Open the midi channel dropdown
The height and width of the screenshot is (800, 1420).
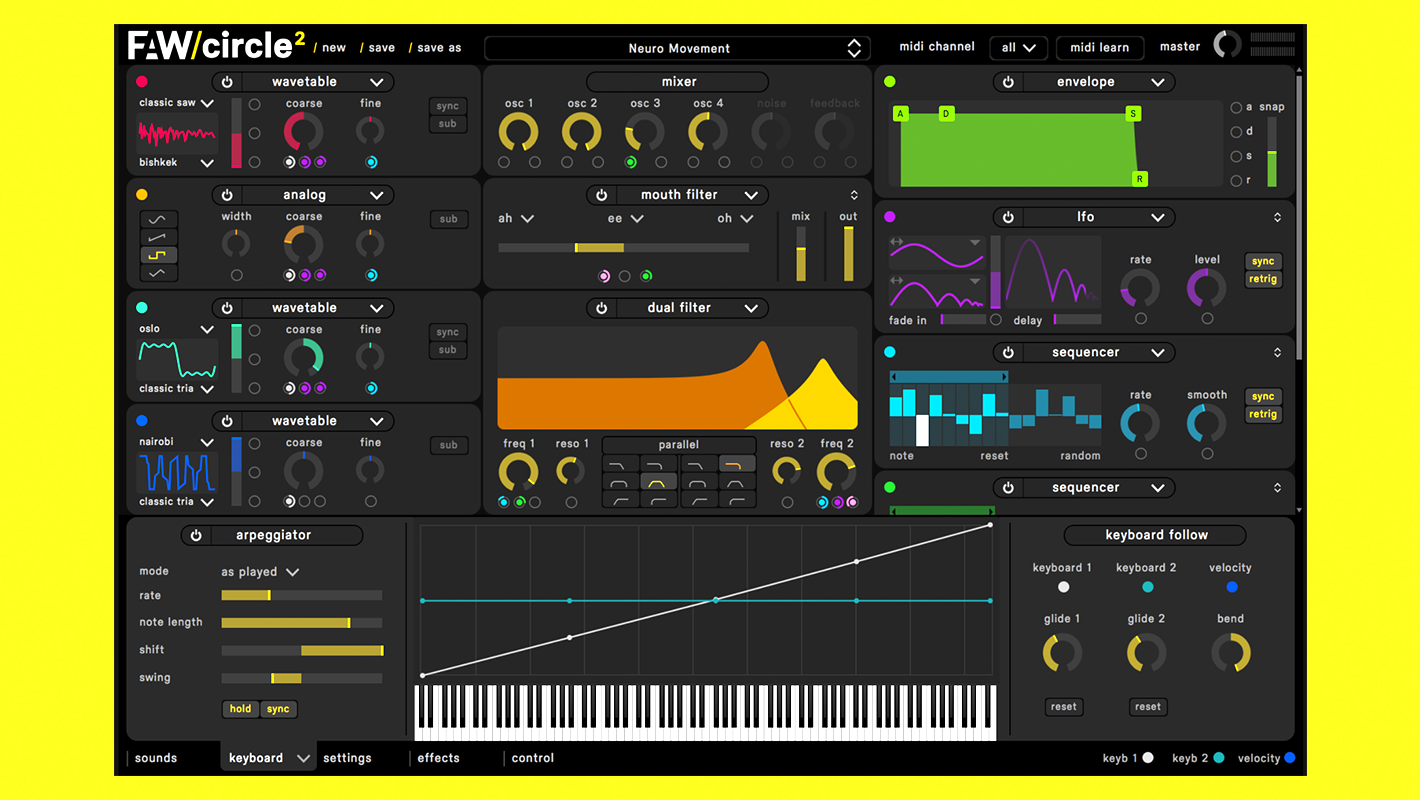pos(1018,48)
